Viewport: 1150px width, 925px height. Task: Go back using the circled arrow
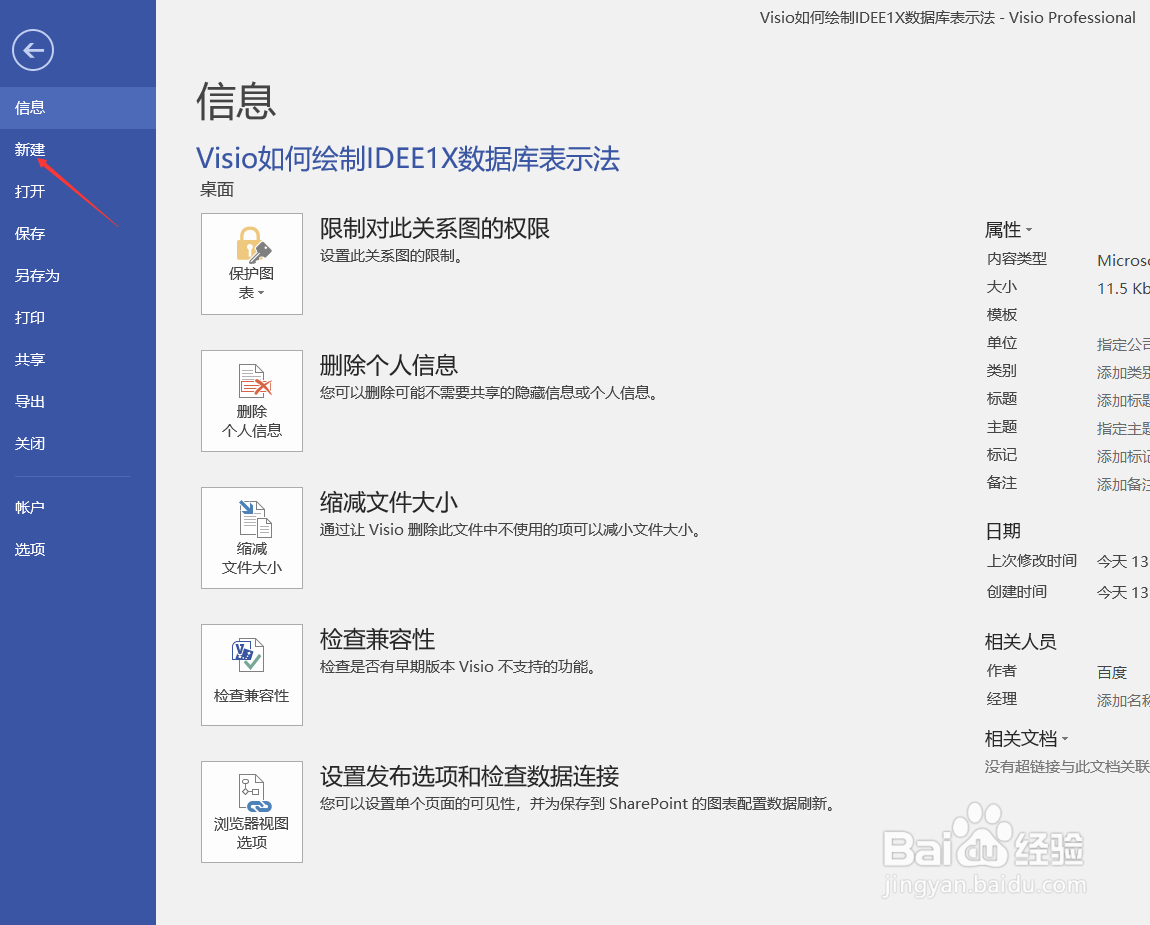[x=33, y=51]
